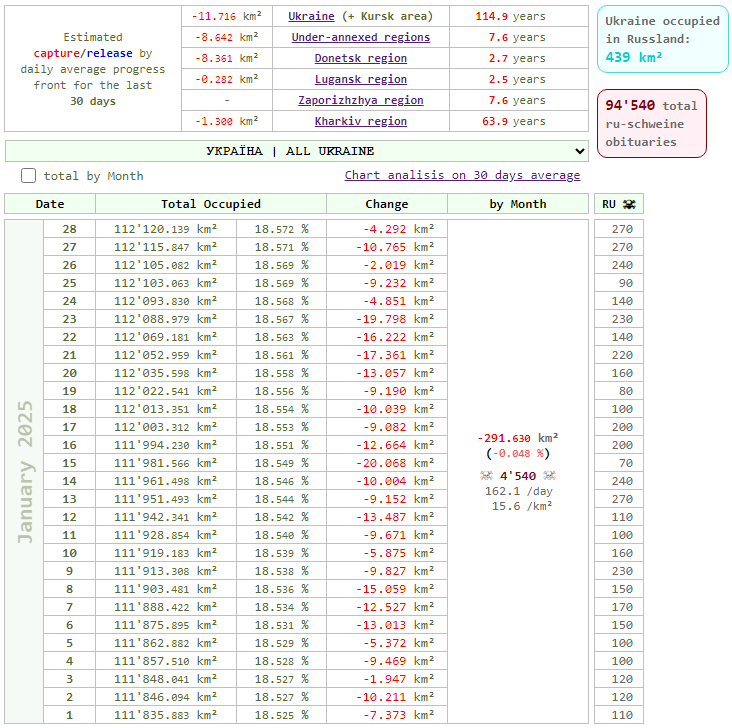
Task: Click the skull icon in RU column header
Action: [628, 204]
